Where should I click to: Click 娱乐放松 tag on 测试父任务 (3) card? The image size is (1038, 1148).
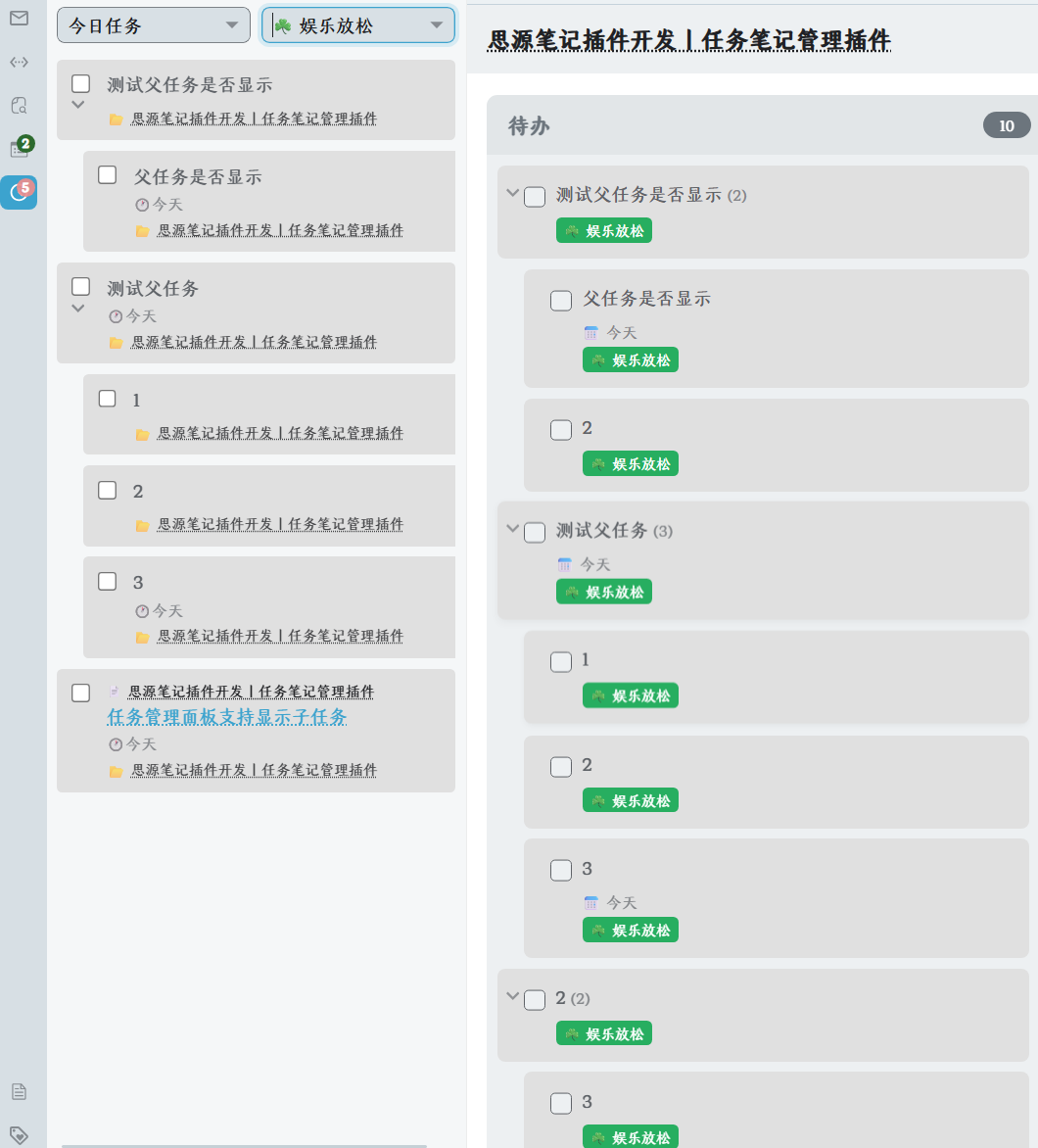(x=604, y=592)
